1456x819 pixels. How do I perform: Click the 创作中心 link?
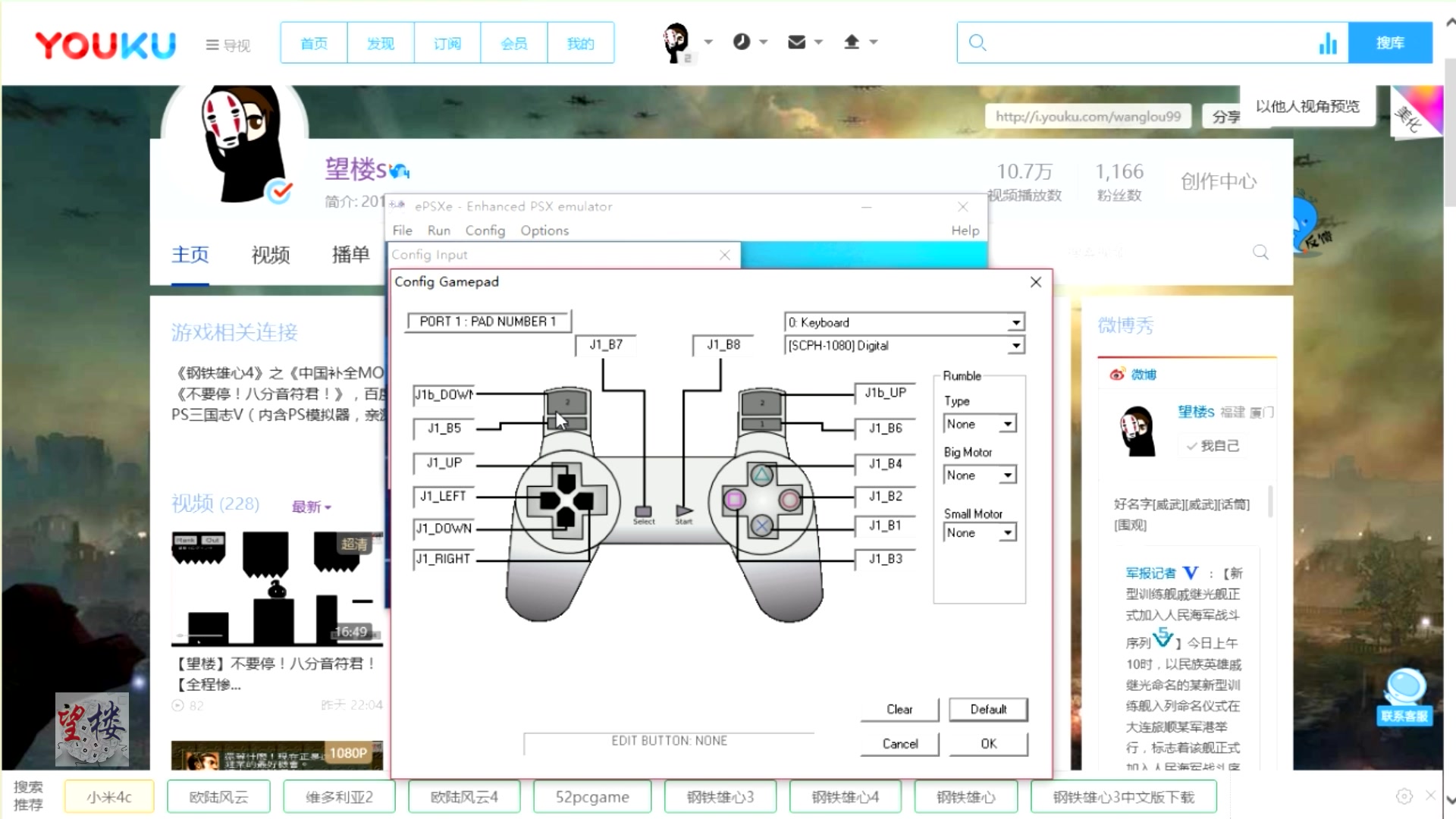(x=1218, y=181)
